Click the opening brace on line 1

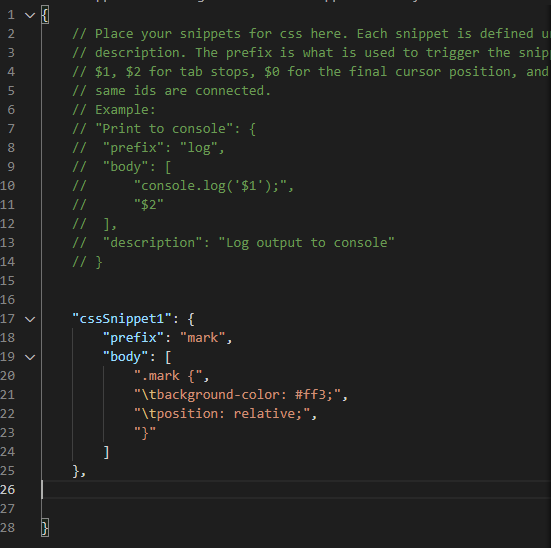tap(45, 15)
